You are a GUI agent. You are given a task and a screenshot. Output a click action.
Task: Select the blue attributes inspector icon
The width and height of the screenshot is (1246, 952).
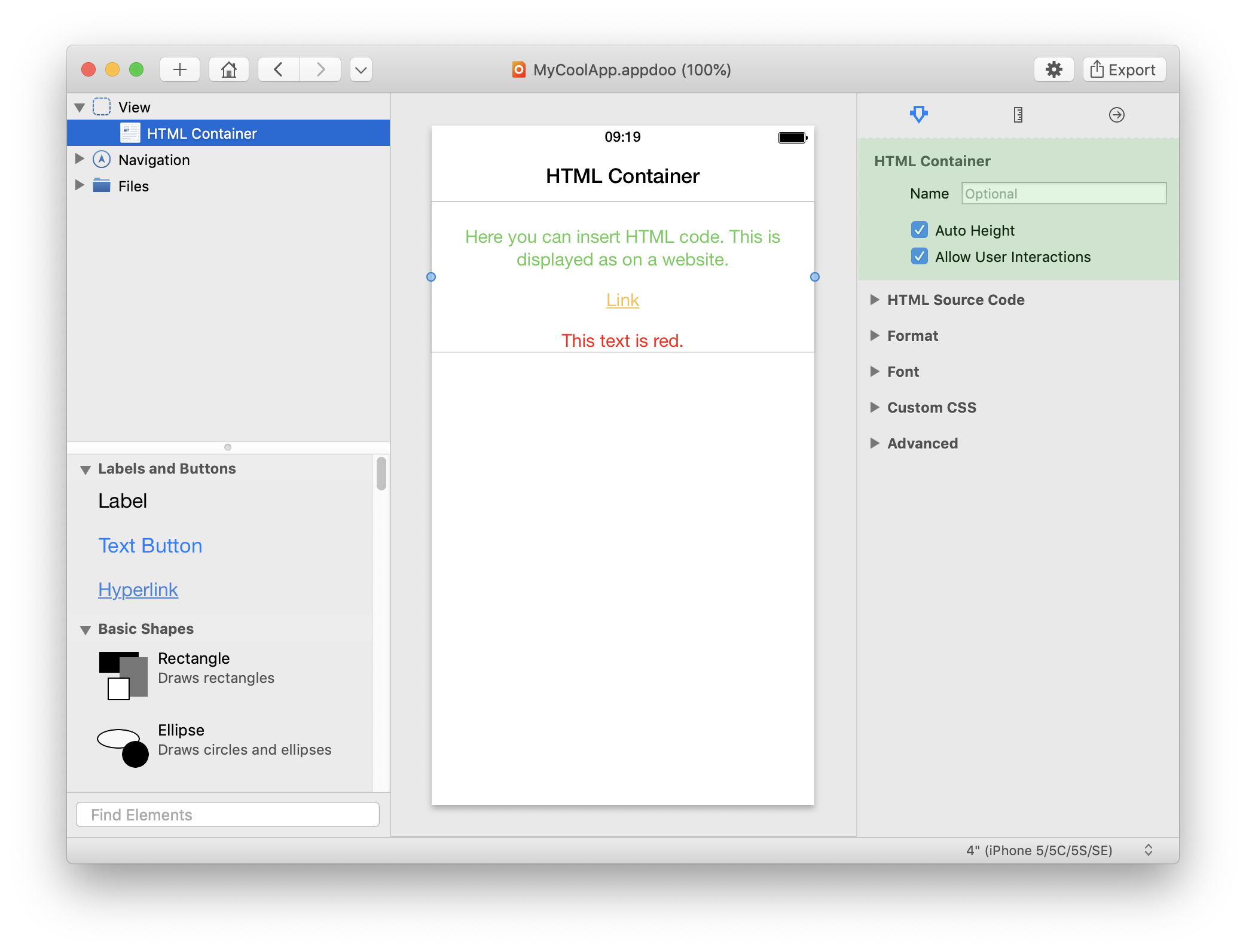point(918,115)
